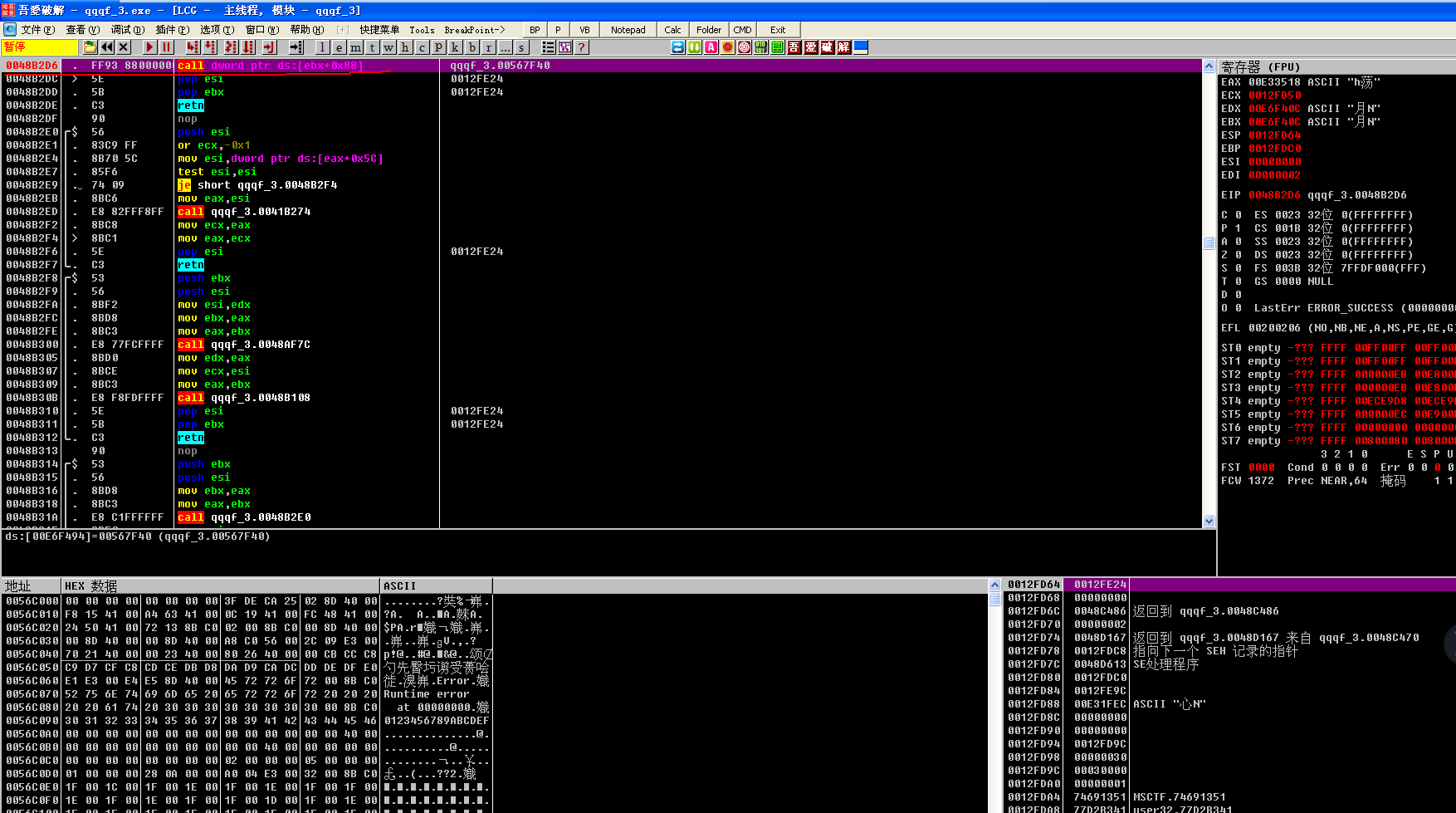Click the Exit button
Viewport: 1456px width, 813px height.
tap(778, 30)
